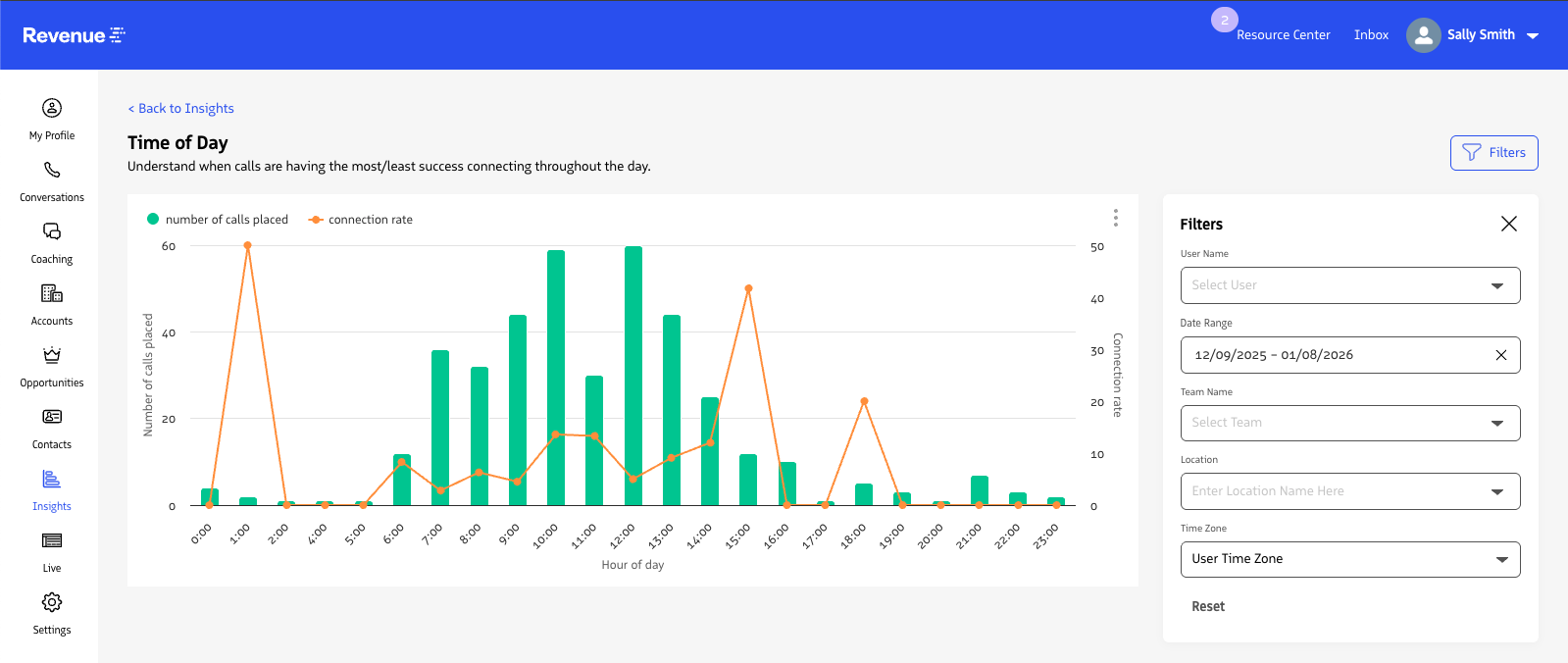Screen dimensions: 1568x663
Task: Open My Profile in the sidebar
Action: tap(52, 108)
